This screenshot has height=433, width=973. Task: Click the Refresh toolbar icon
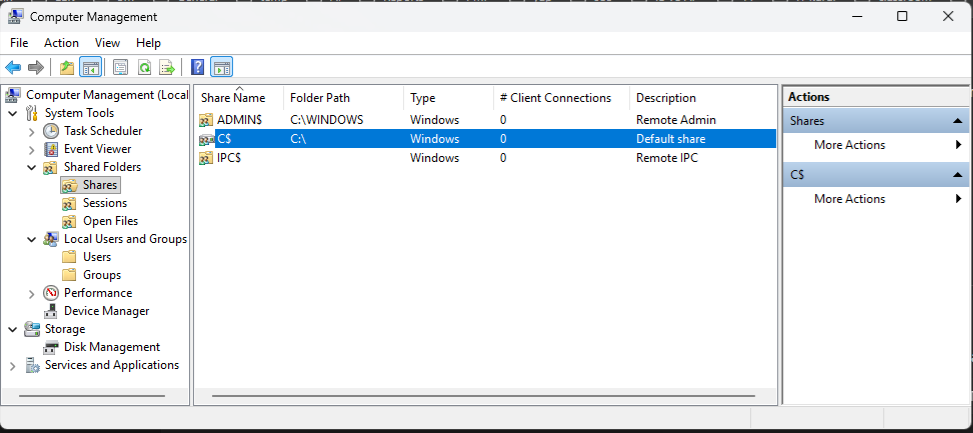(x=144, y=67)
